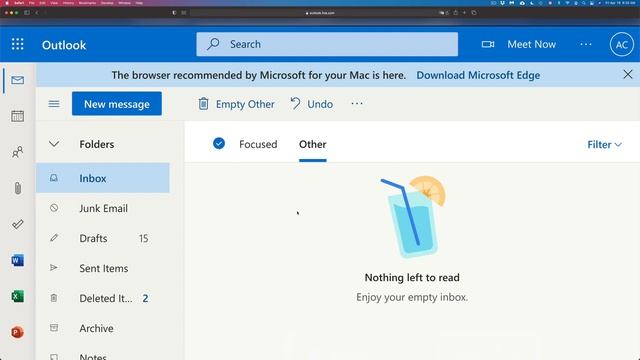640x360 pixels.
Task: Click inside the Search field
Action: [x=327, y=44]
